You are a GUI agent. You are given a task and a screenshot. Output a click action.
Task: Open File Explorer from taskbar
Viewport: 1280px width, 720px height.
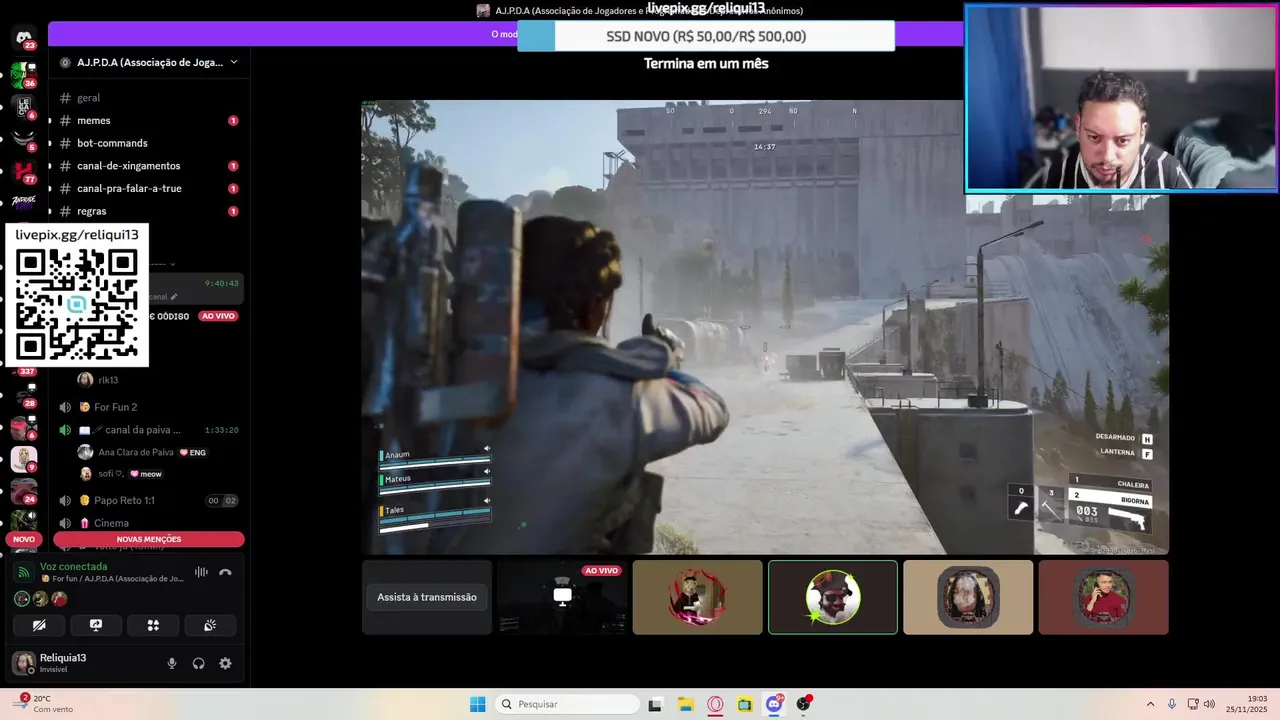685,704
